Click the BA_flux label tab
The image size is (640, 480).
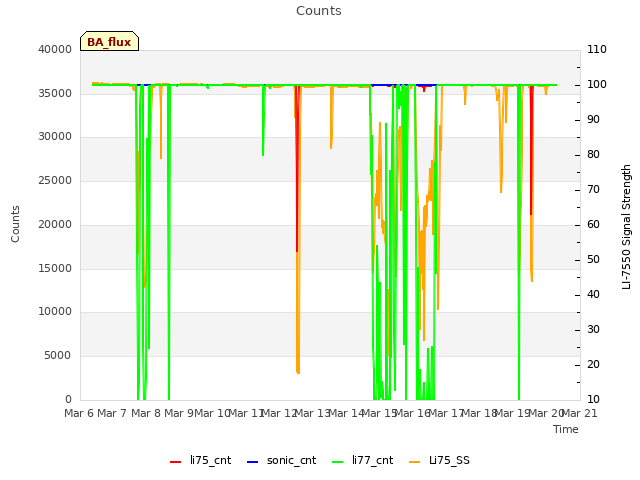coord(109,41)
